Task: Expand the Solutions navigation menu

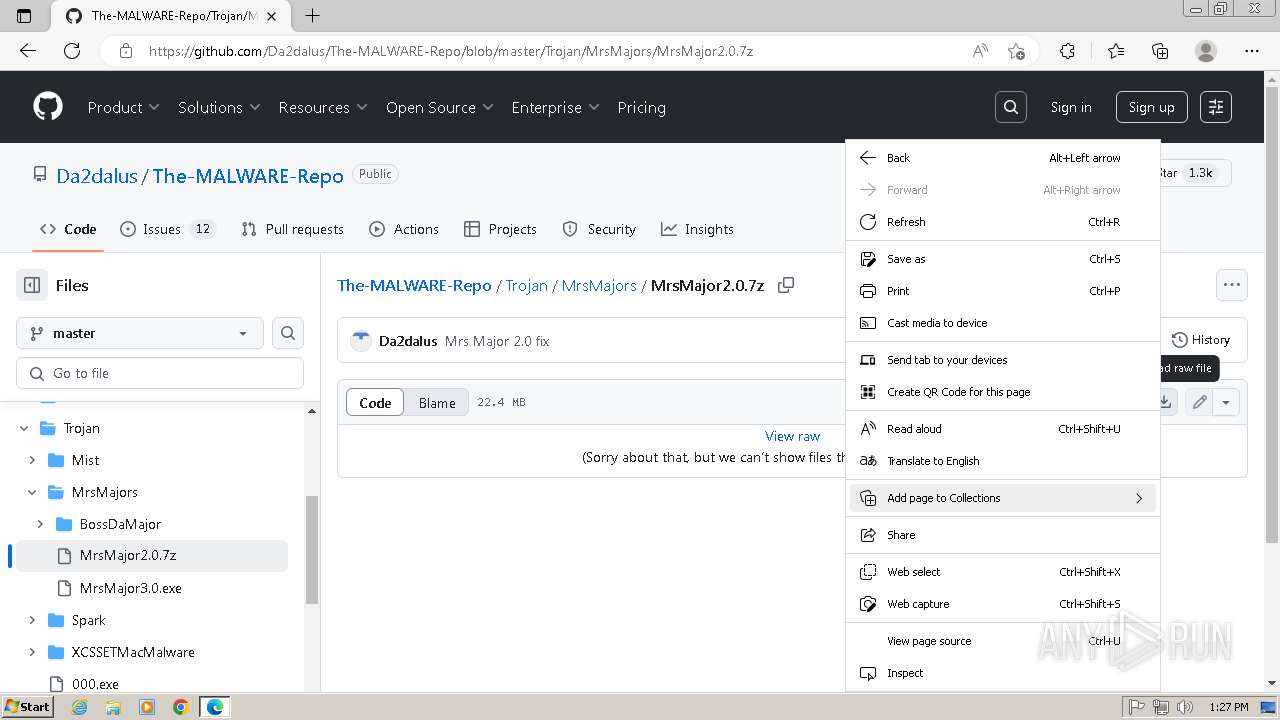Action: tap(219, 107)
